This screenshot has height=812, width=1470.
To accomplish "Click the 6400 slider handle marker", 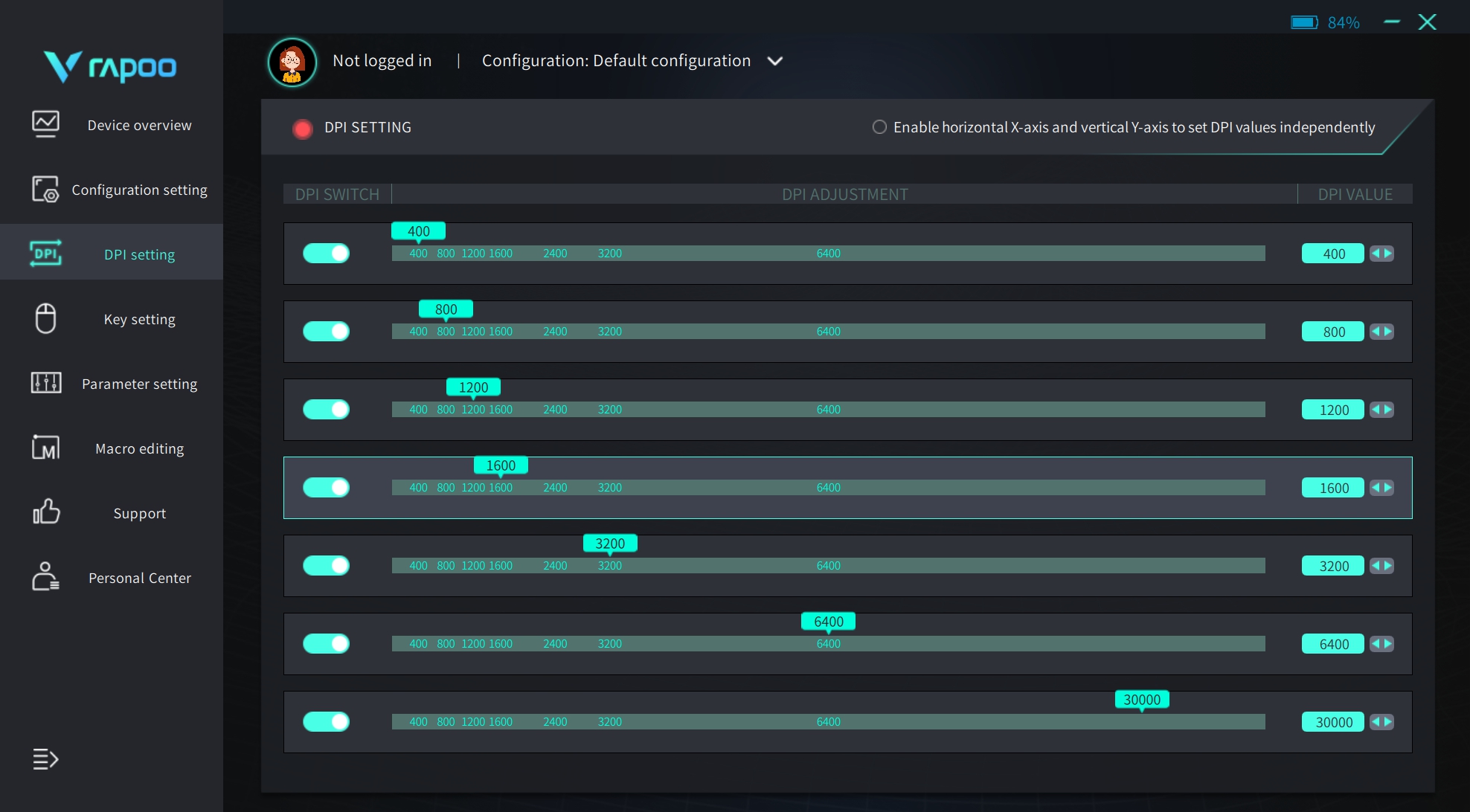I will [829, 622].
